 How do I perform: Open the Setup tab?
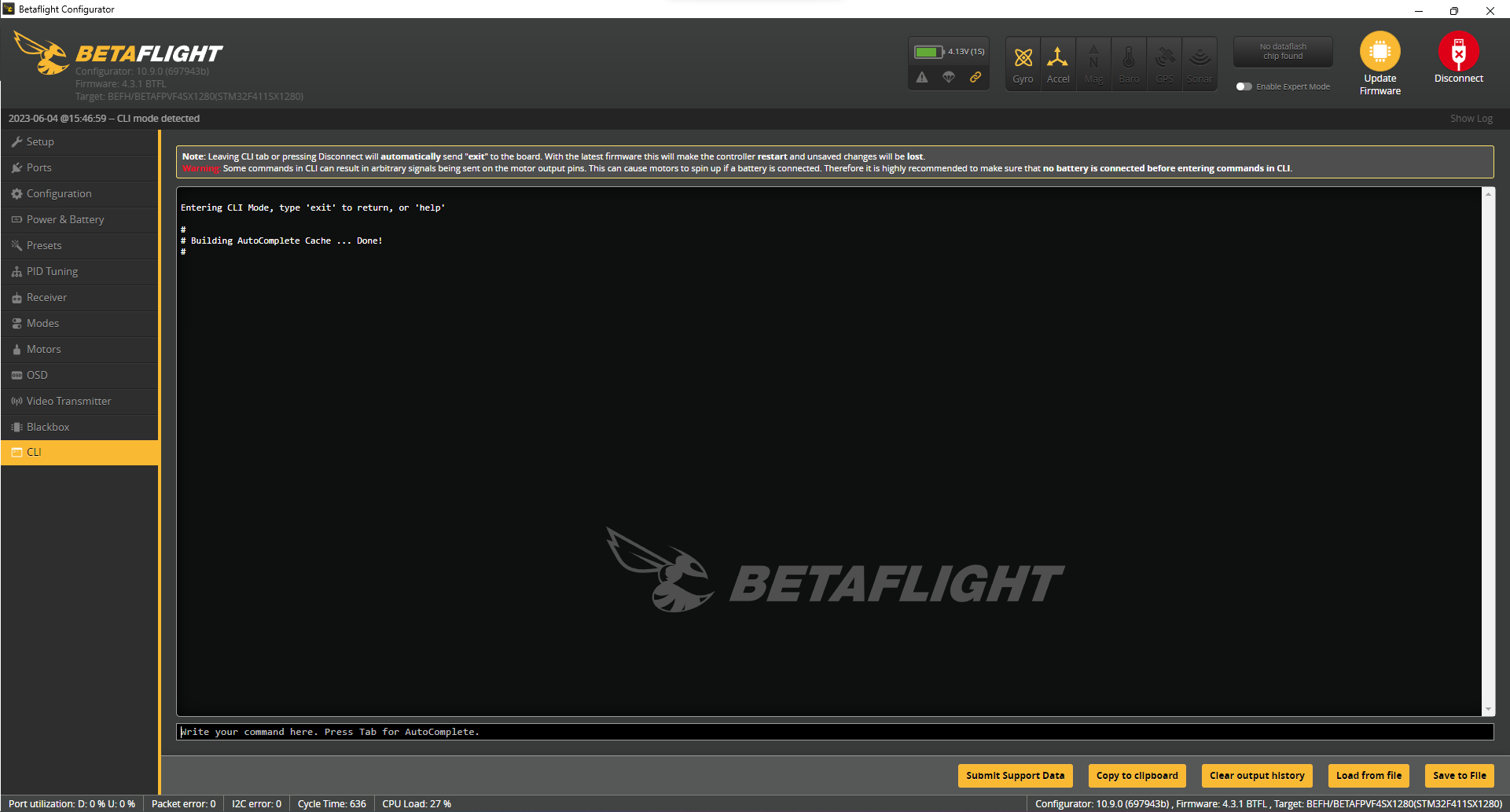tap(79, 141)
